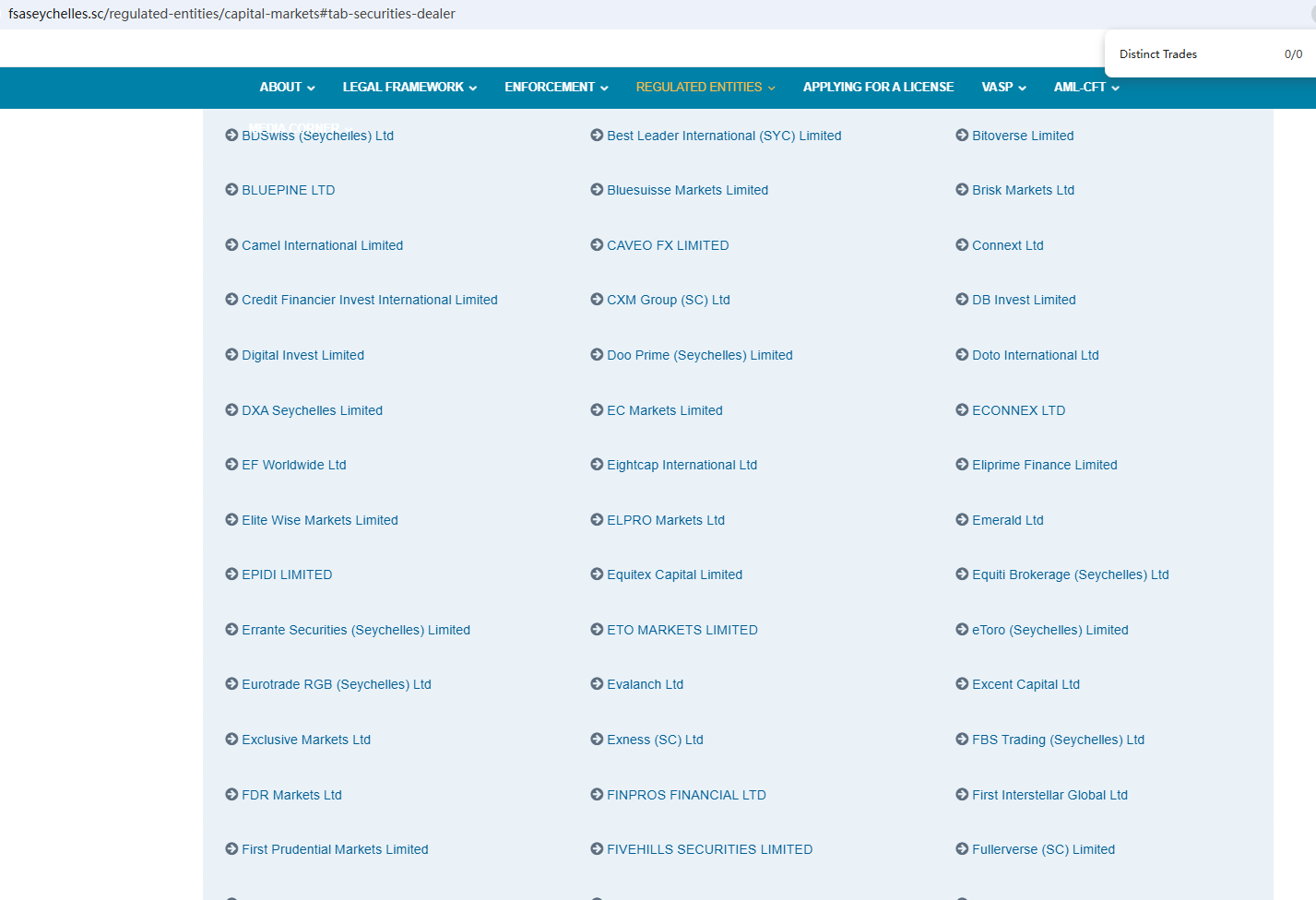1316x900 pixels.
Task: Expand the ENFORCEMENT dropdown menu
Action: pyautogui.click(x=556, y=88)
